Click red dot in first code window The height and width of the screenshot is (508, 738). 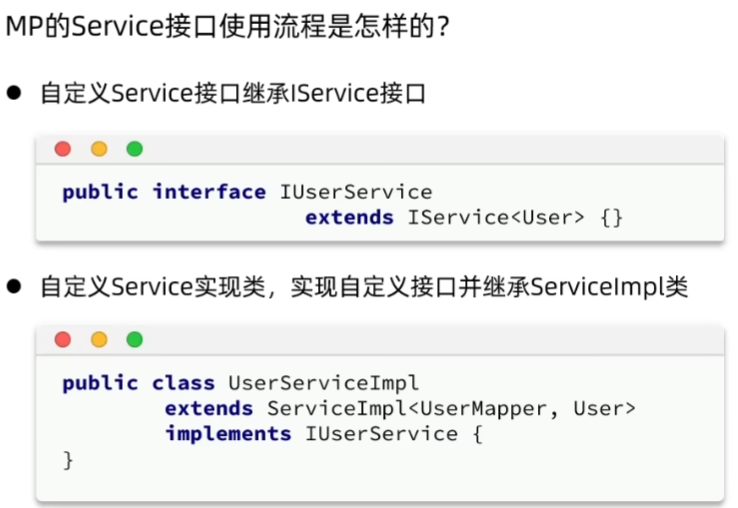(x=63, y=149)
